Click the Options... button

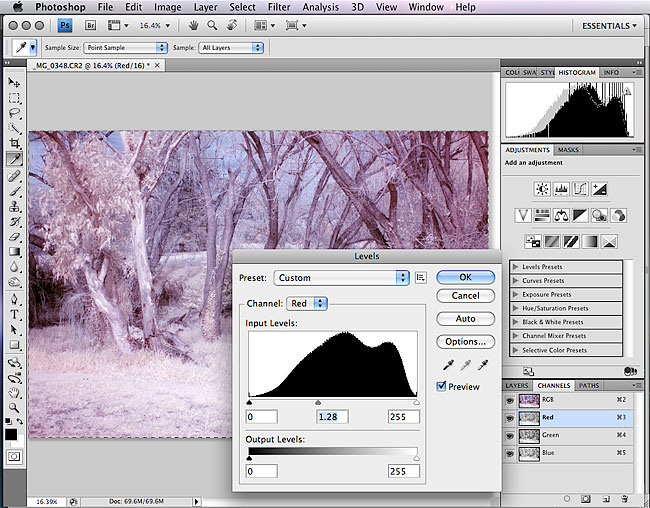pyautogui.click(x=466, y=342)
